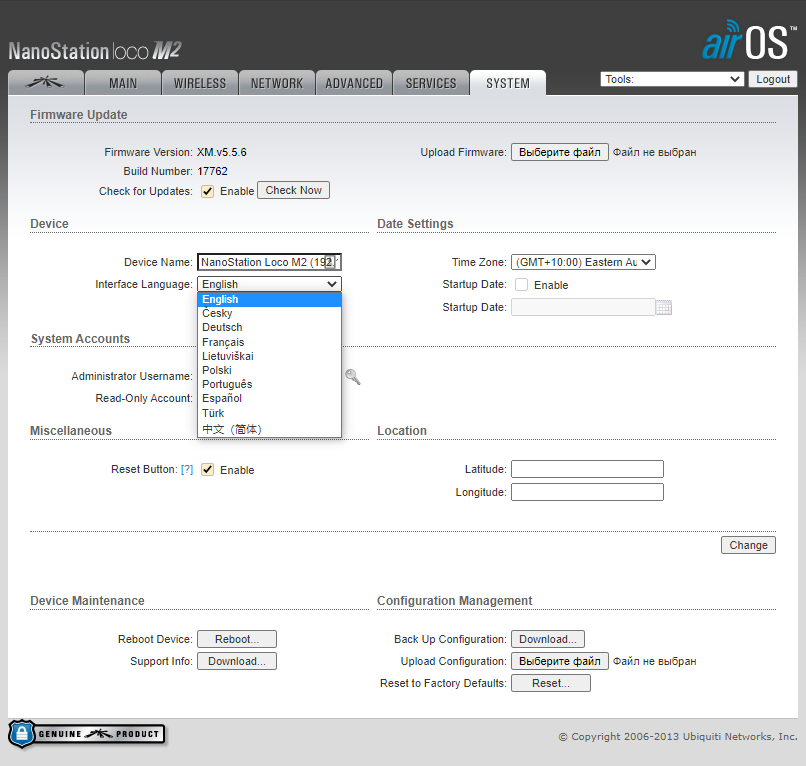Switch to the MAIN tab
Viewport: 806px width, 766px height.
pos(123,83)
